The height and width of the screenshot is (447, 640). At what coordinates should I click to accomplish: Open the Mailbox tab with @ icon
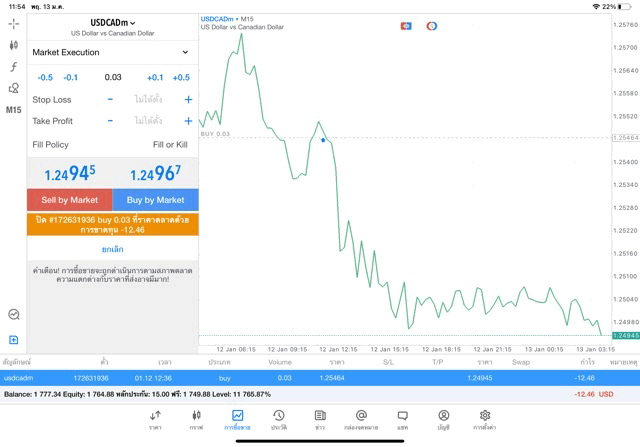361,420
